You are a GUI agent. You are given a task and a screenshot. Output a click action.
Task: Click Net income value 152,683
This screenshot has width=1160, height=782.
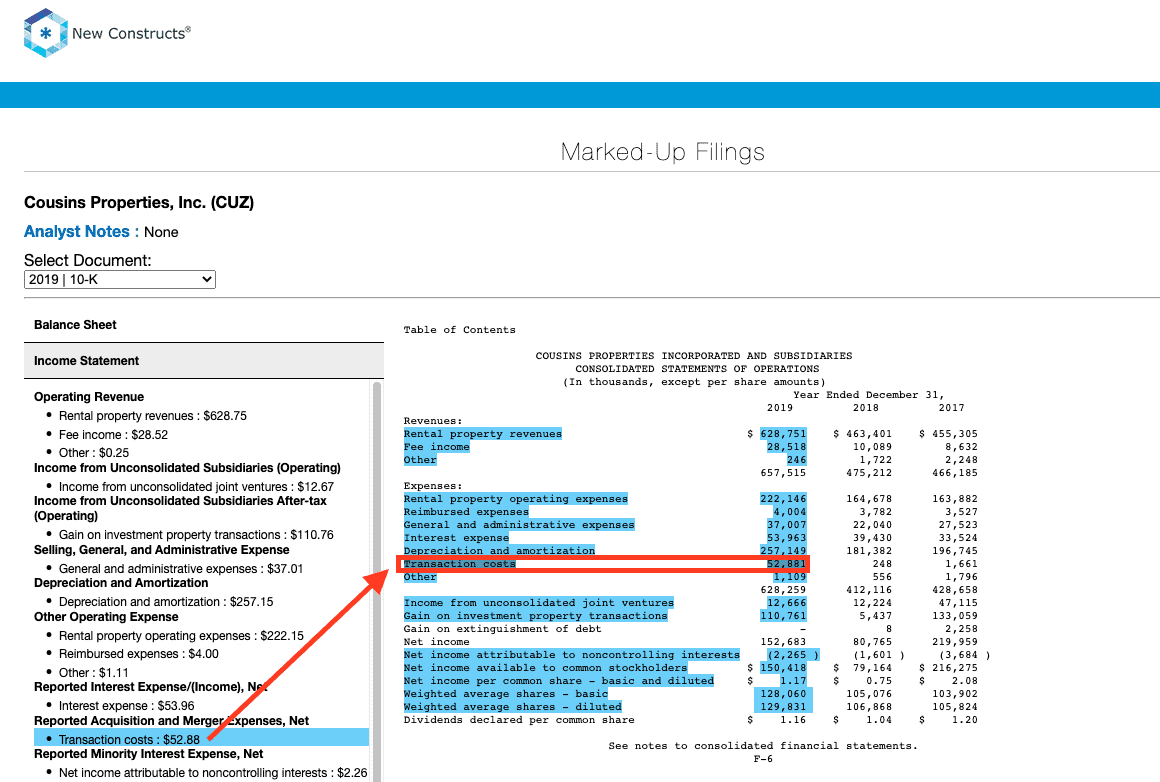(x=783, y=642)
